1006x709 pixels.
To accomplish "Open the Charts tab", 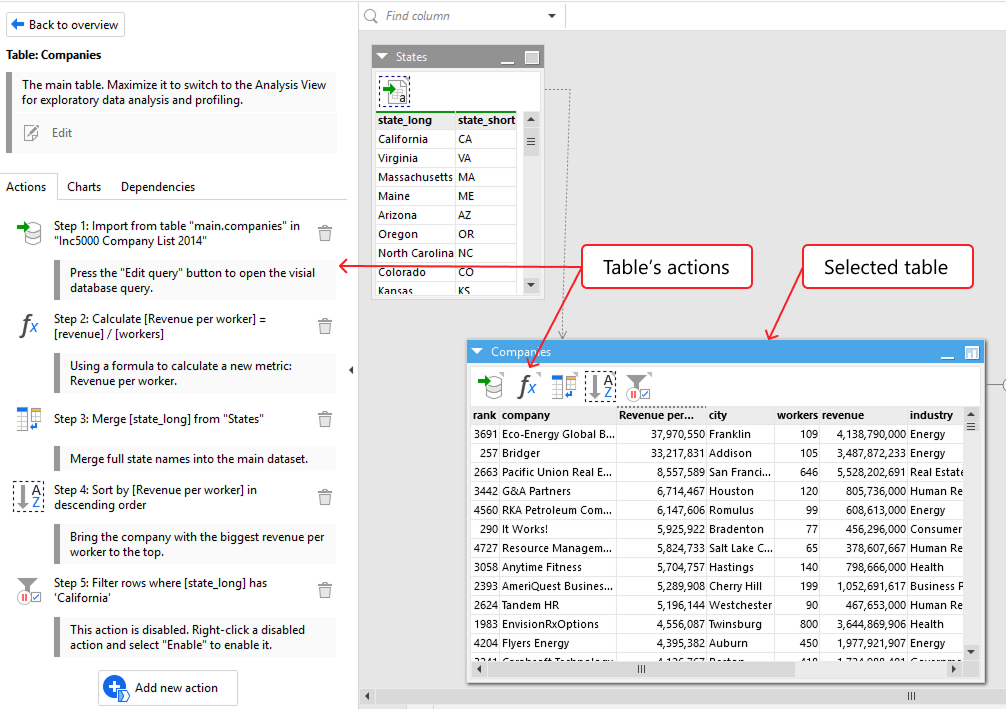I will [84, 187].
